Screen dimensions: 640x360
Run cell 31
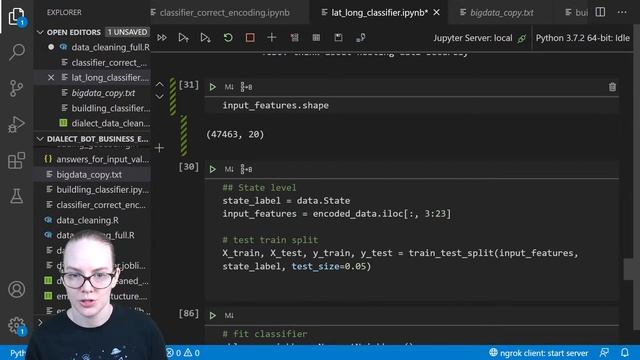212,87
